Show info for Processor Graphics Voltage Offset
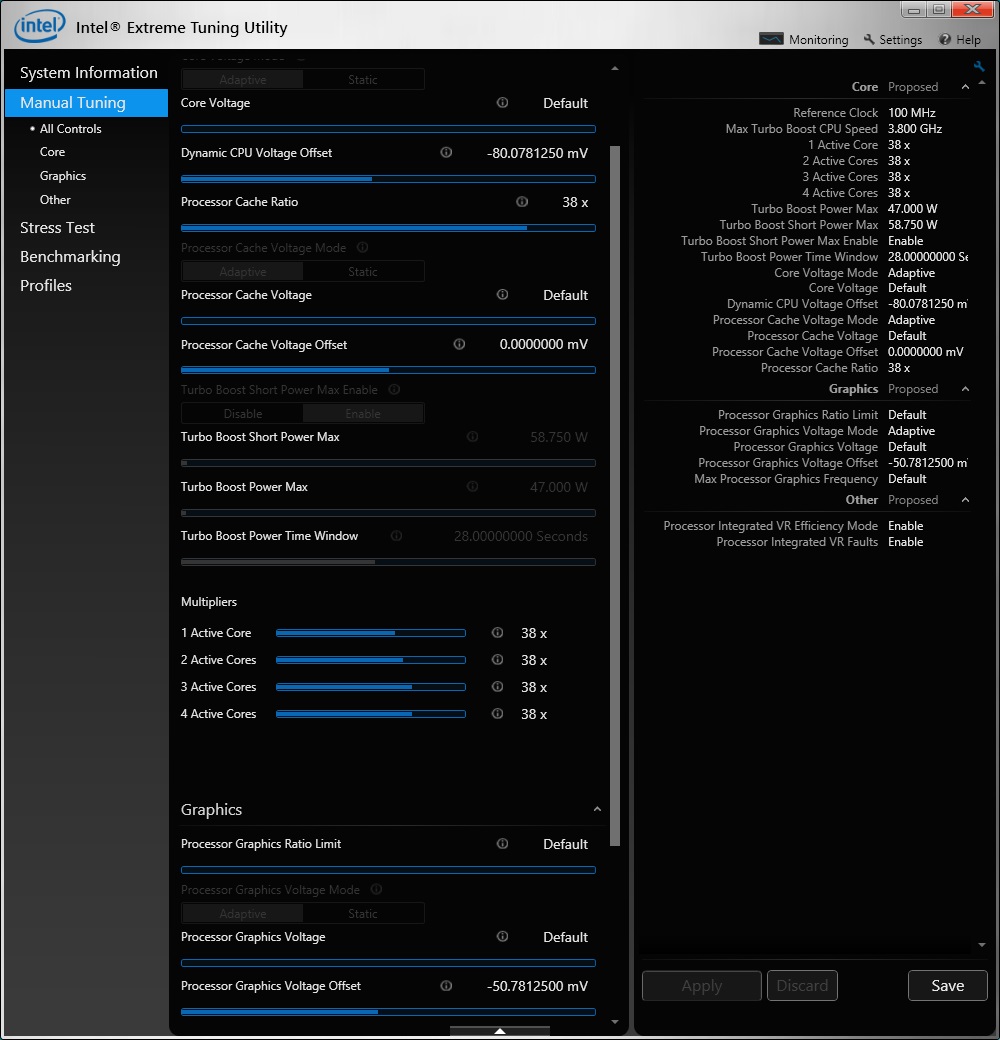 pos(446,986)
